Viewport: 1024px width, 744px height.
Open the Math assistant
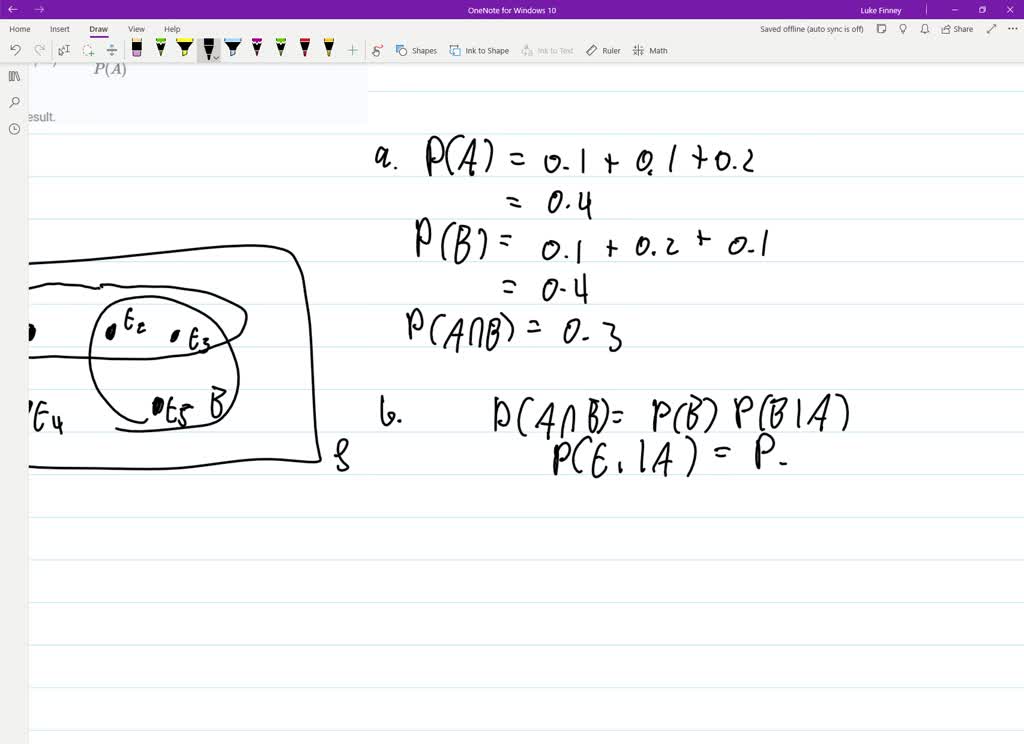click(x=649, y=50)
